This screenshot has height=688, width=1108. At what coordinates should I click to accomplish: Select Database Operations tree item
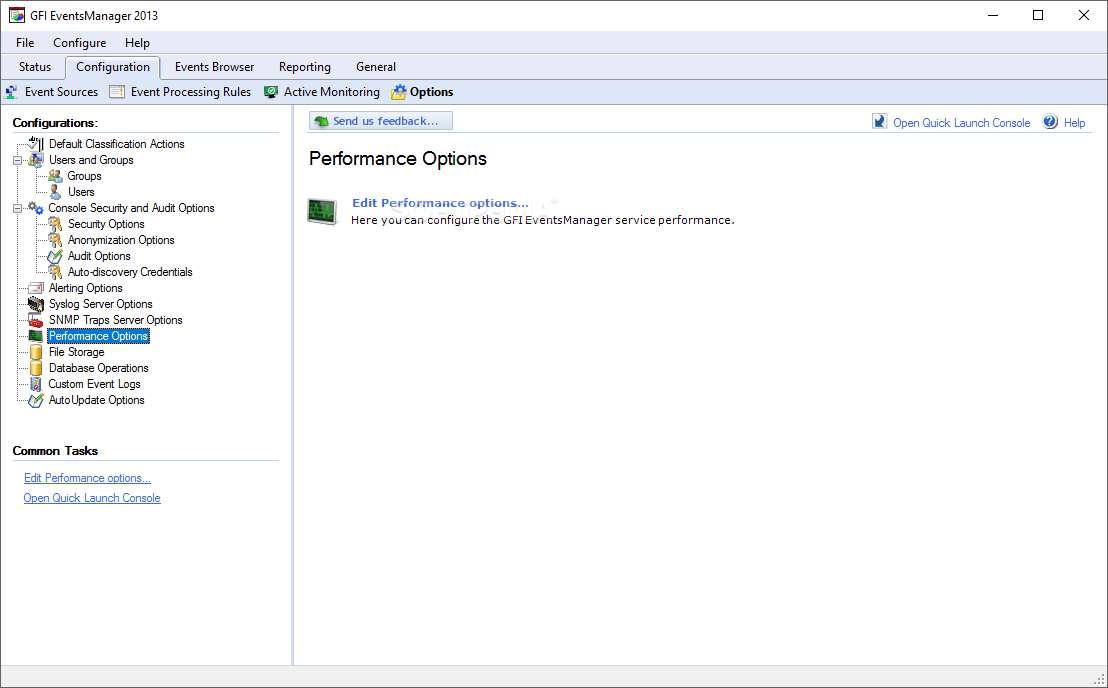[98, 368]
